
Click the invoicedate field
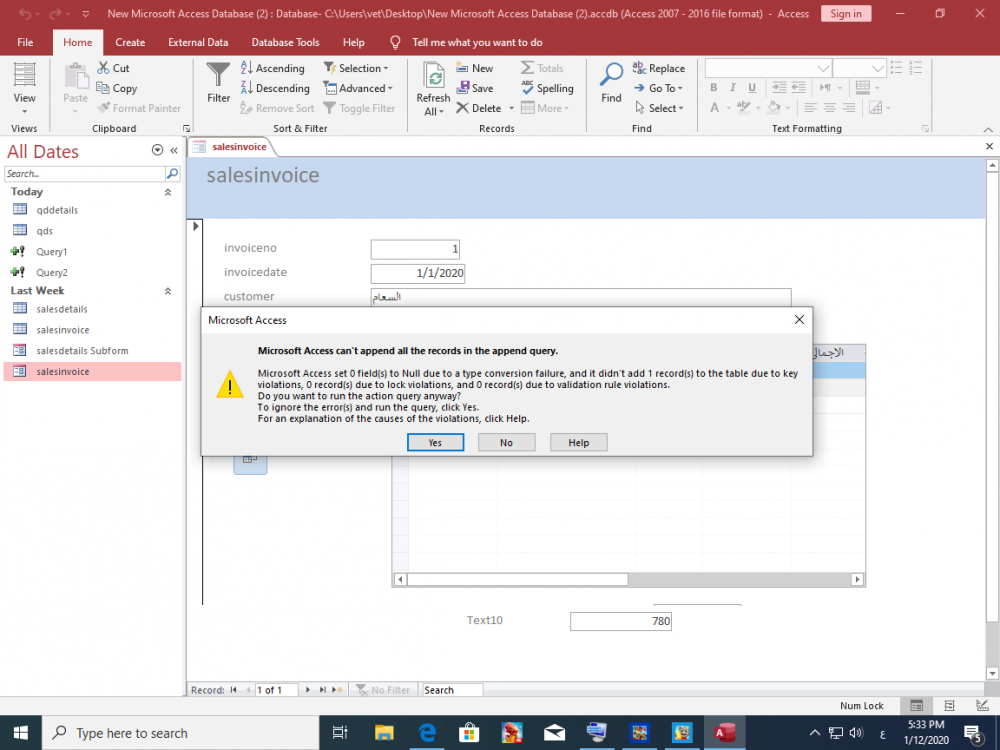(x=417, y=274)
